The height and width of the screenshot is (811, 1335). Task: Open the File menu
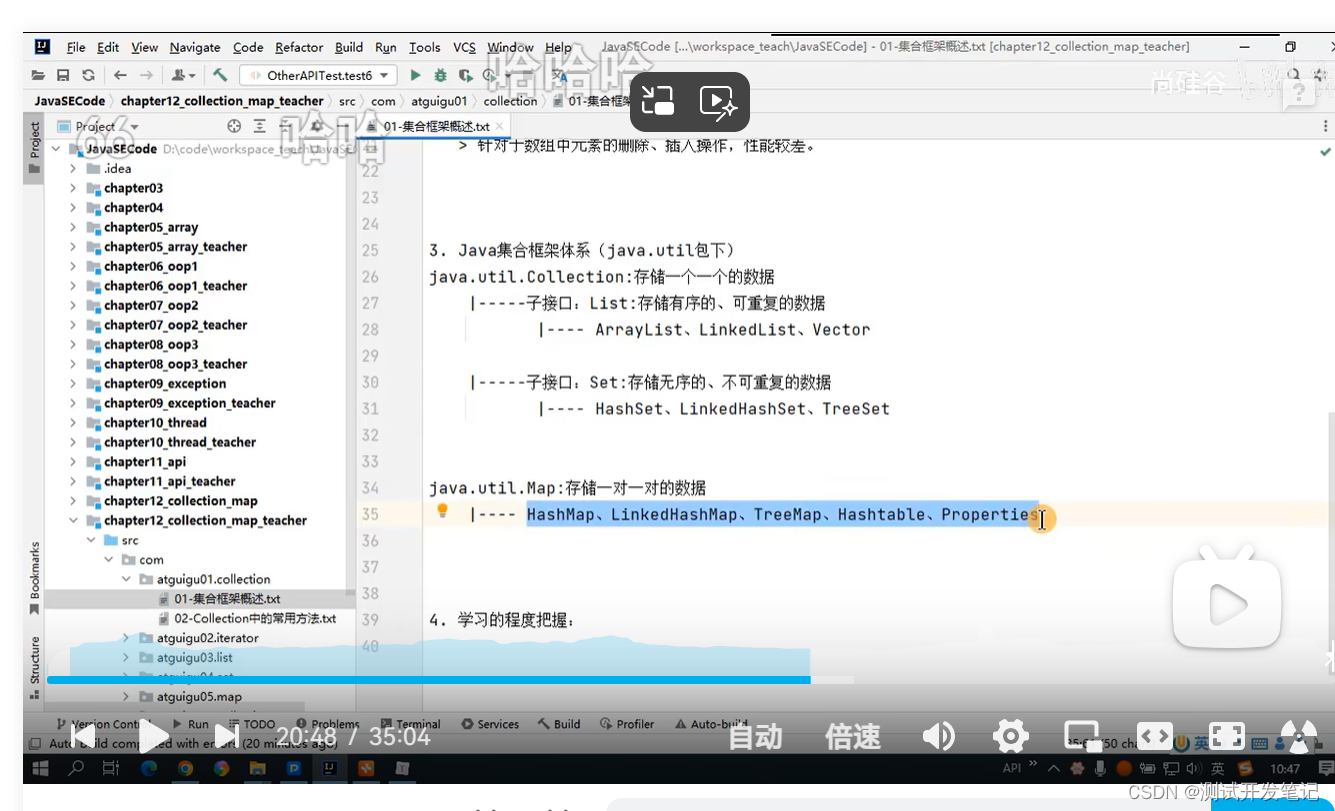76,47
